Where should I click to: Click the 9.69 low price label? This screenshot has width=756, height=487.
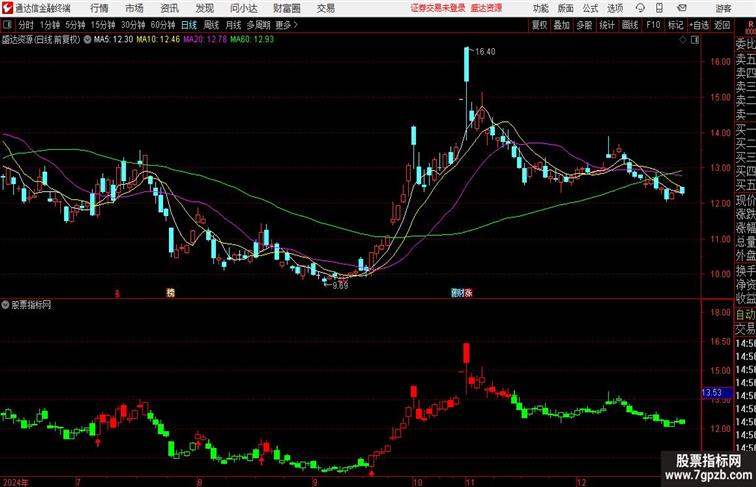pos(340,285)
